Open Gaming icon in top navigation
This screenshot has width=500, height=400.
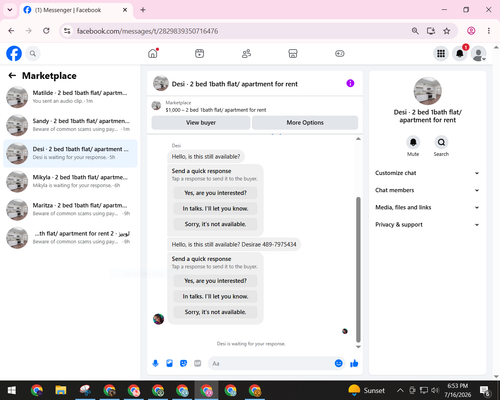click(x=340, y=53)
